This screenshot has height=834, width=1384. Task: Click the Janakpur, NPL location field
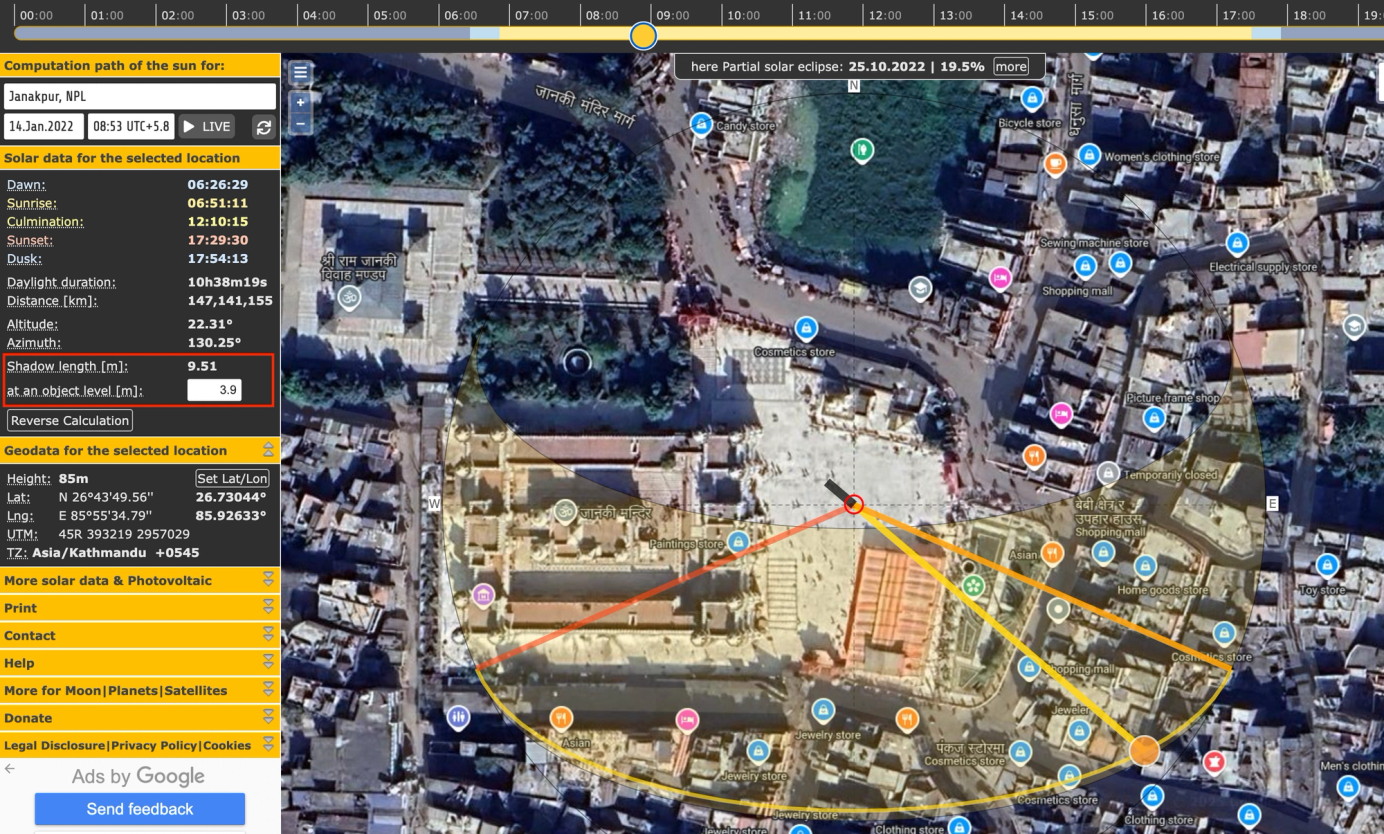point(140,97)
